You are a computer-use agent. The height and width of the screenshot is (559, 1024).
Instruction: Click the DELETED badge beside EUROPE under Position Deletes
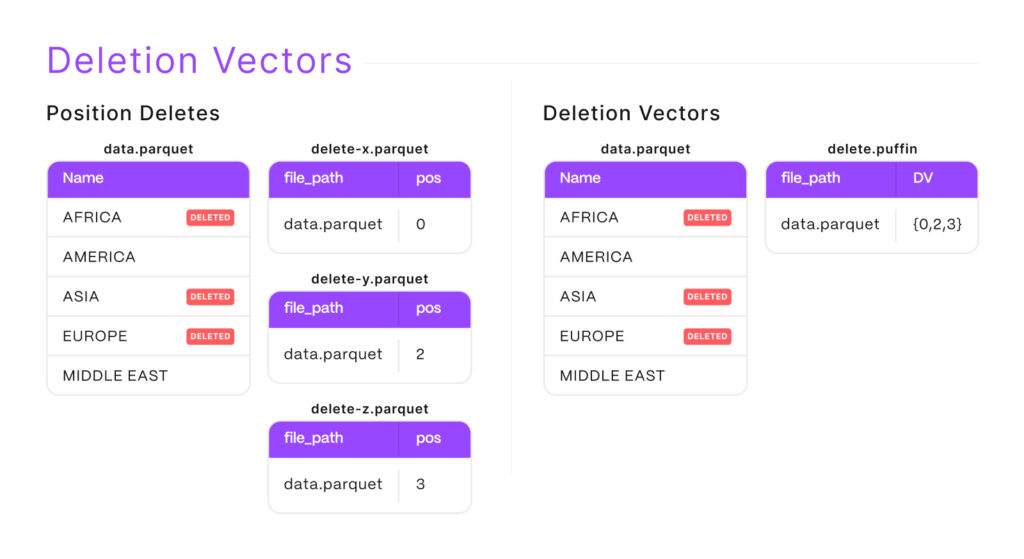click(210, 336)
